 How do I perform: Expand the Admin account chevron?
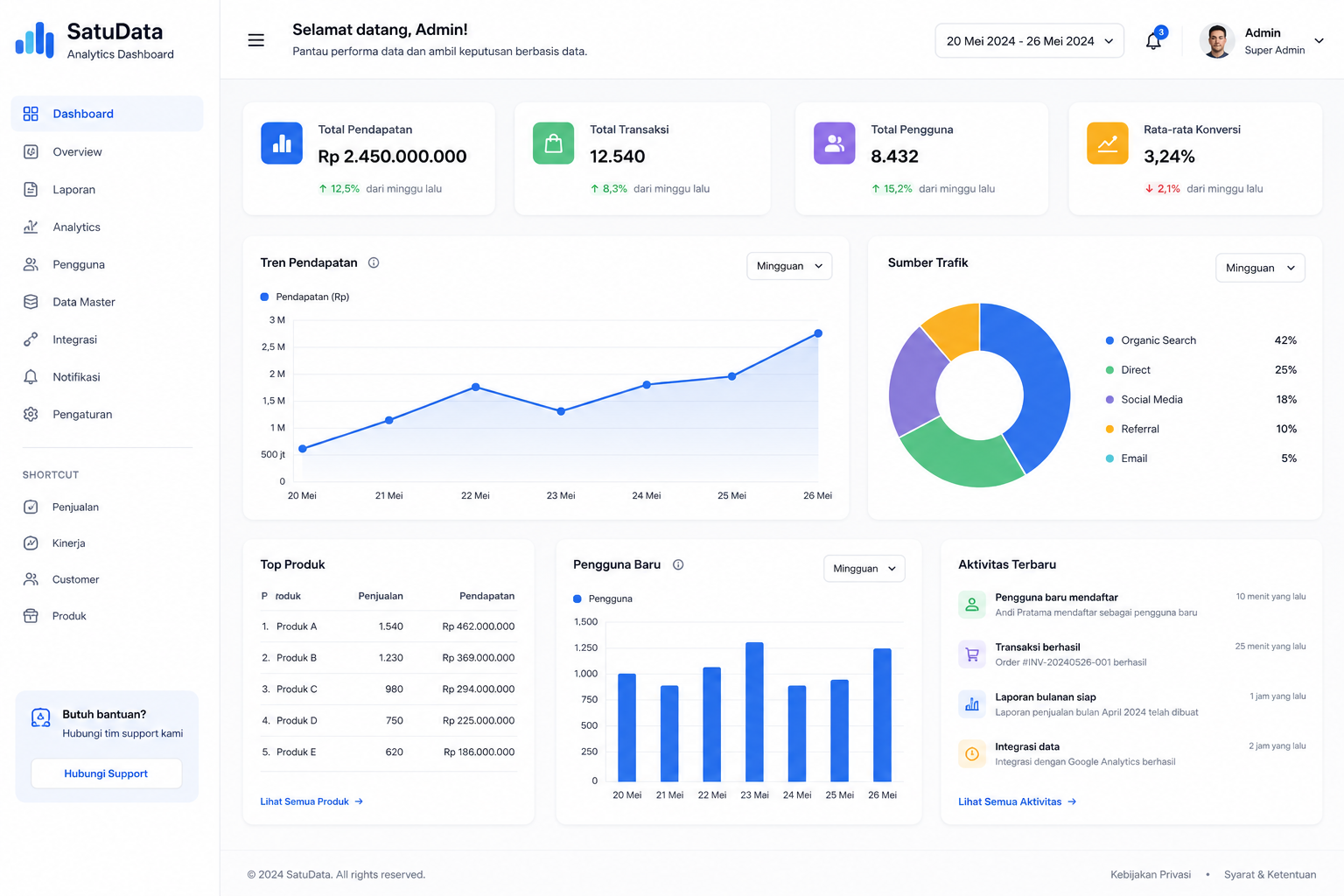[1319, 40]
